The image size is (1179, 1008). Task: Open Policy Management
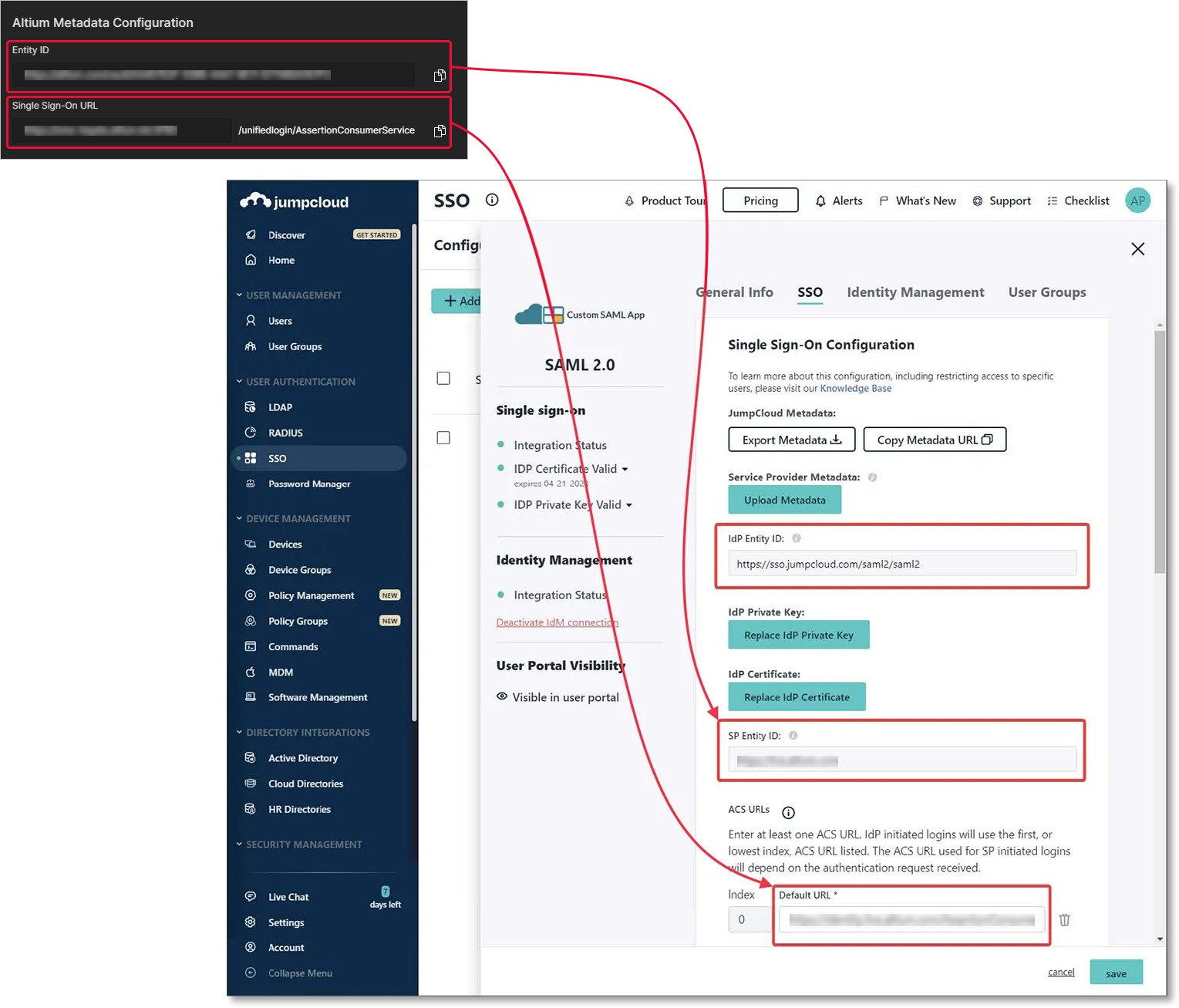311,595
